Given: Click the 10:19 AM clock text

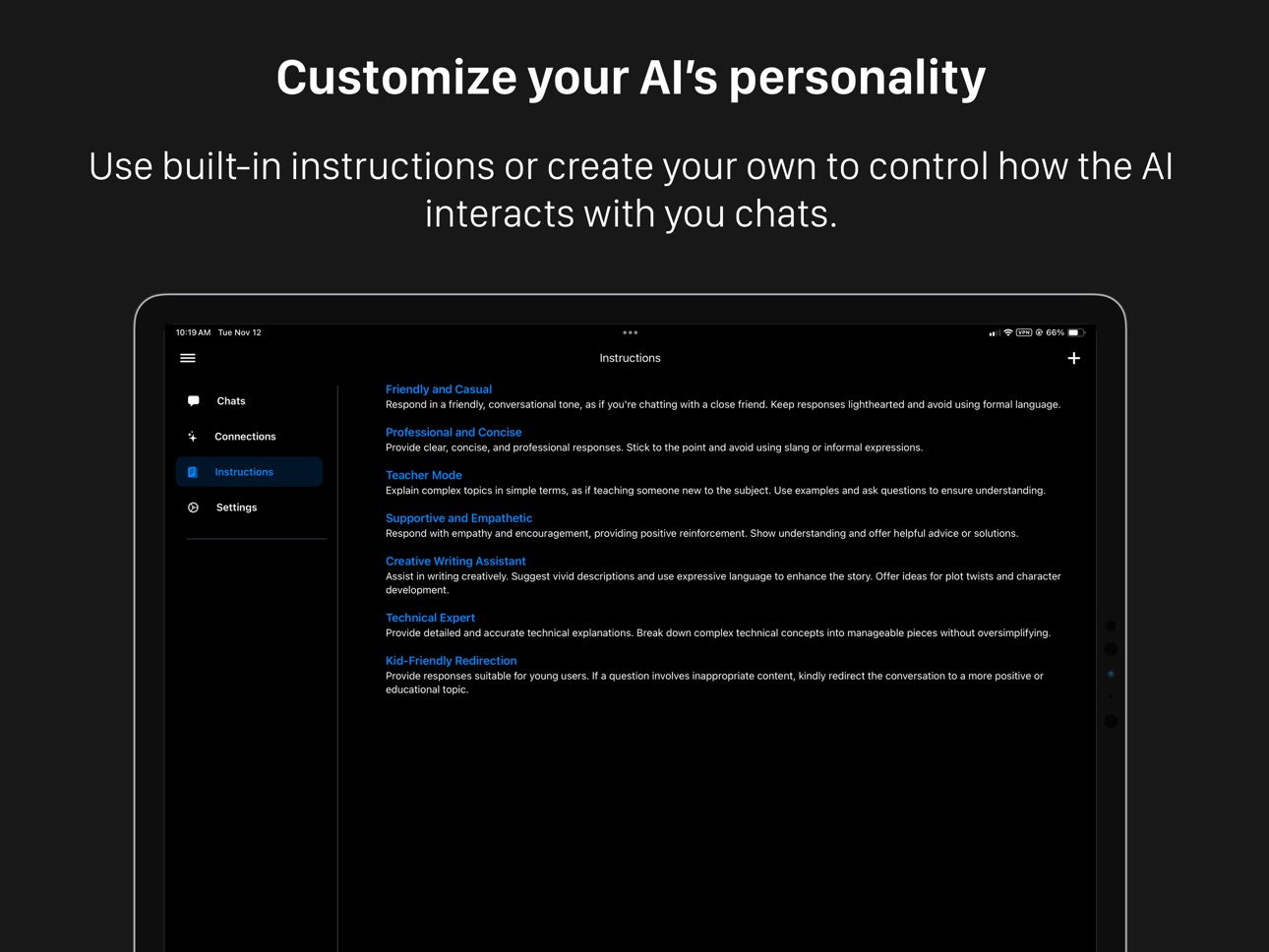Looking at the screenshot, I should [194, 332].
